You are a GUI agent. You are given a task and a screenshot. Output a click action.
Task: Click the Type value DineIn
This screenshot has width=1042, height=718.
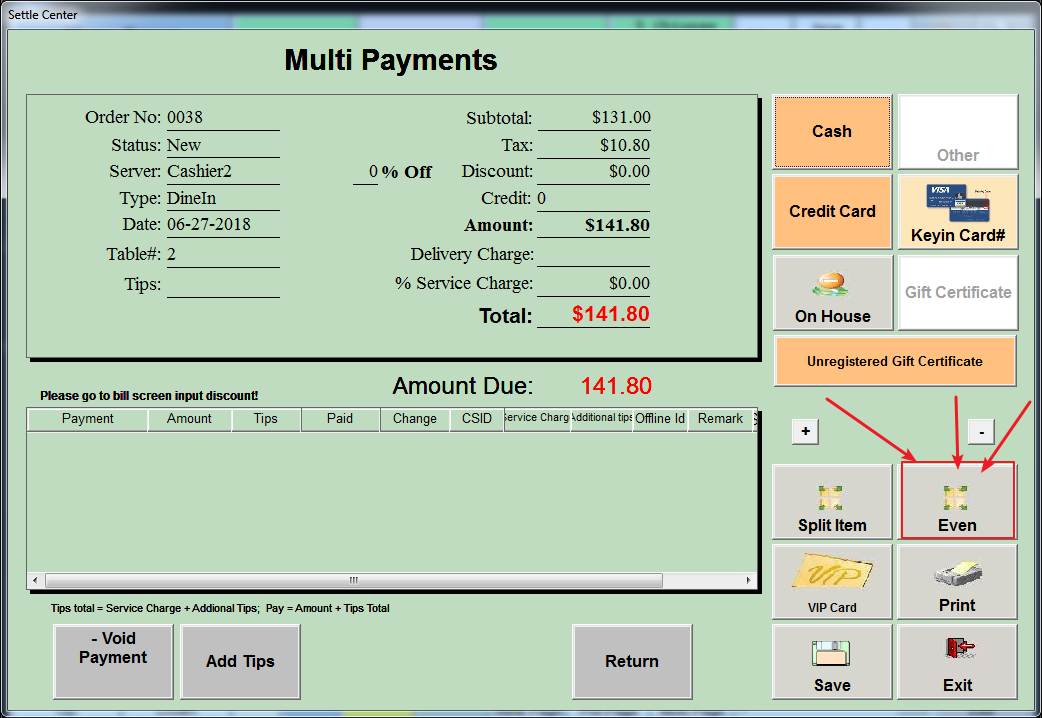191,198
